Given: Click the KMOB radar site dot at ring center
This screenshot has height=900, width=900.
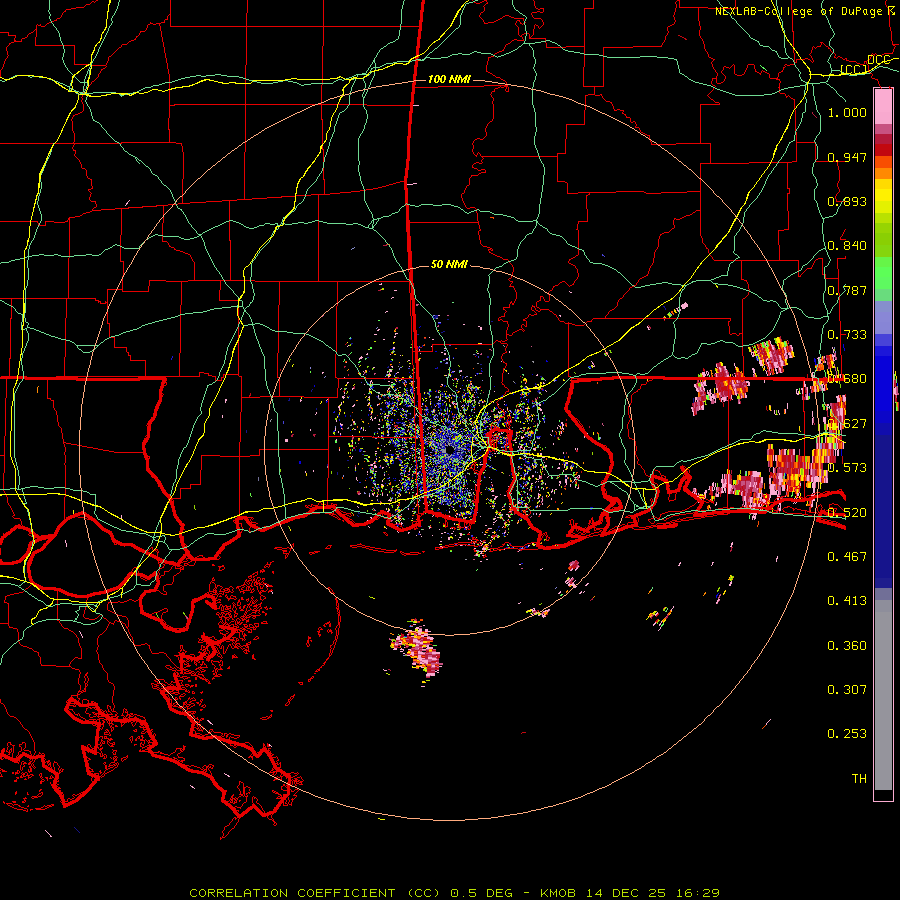Looking at the screenshot, I should [x=450, y=450].
